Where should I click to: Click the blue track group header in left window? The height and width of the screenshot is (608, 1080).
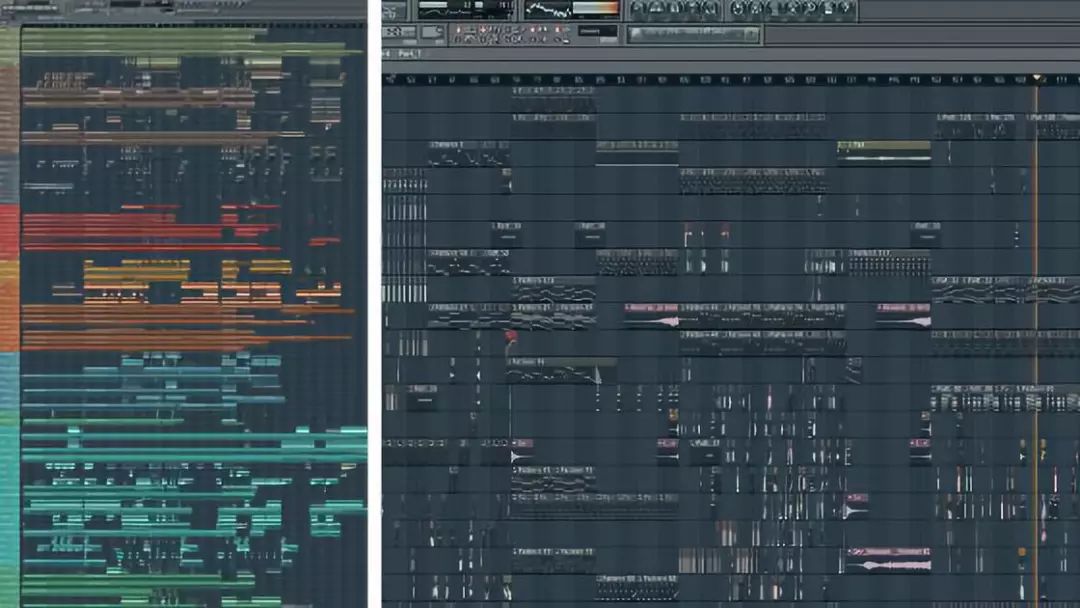[10, 379]
